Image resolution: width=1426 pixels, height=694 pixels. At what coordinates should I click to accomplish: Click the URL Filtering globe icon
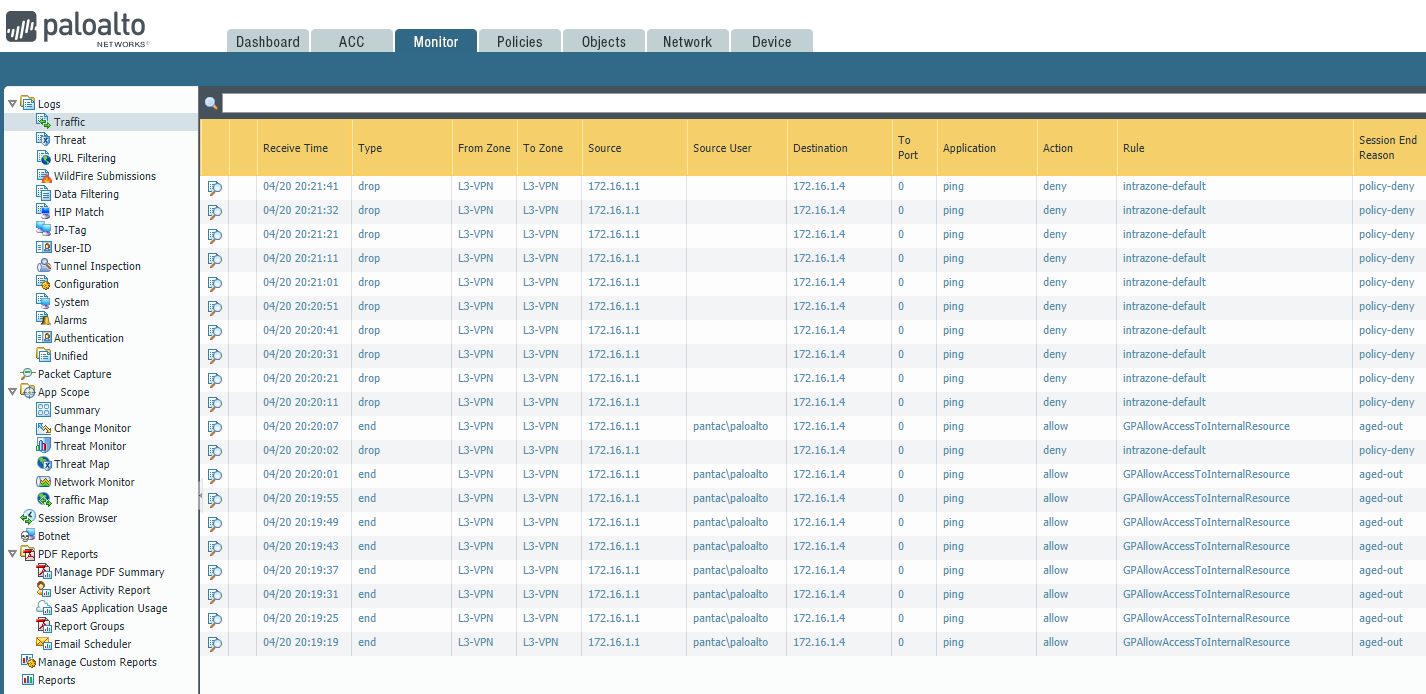[x=43, y=158]
